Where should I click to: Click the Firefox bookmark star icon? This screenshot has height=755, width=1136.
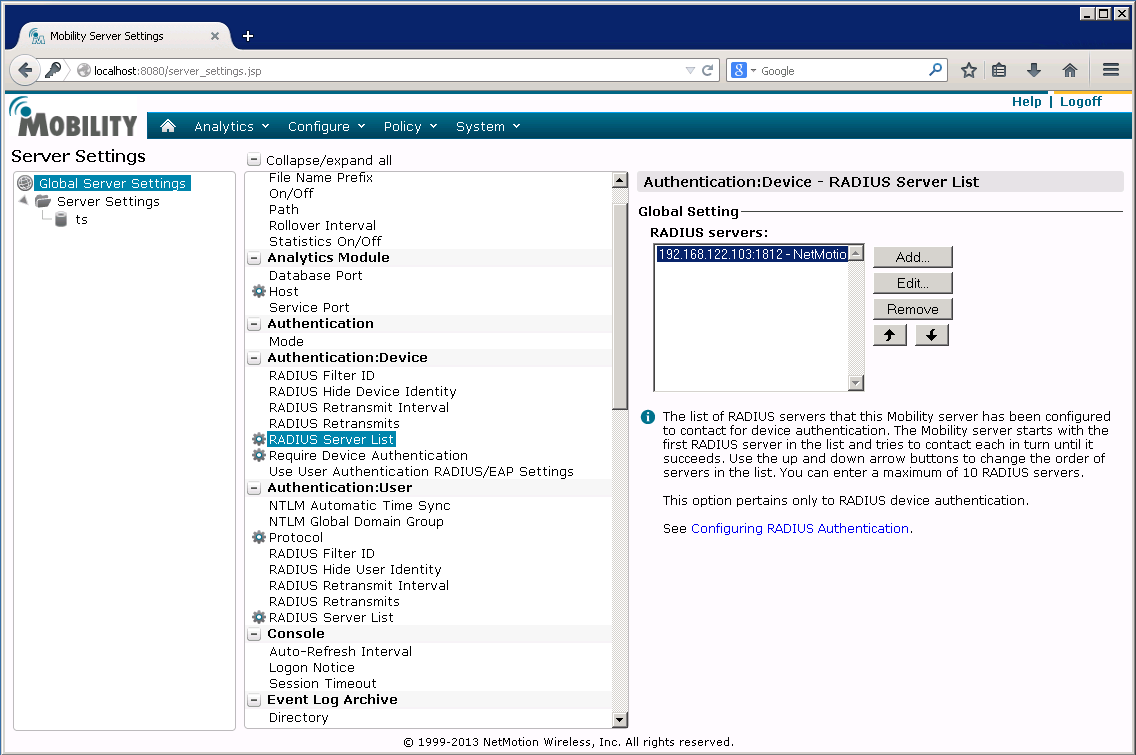coord(968,70)
